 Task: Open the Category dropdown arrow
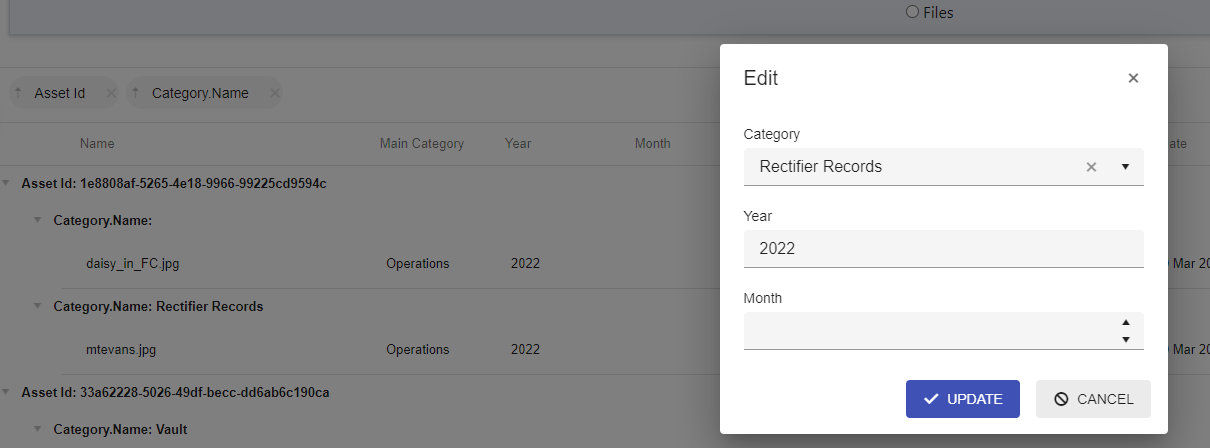pyautogui.click(x=1125, y=167)
